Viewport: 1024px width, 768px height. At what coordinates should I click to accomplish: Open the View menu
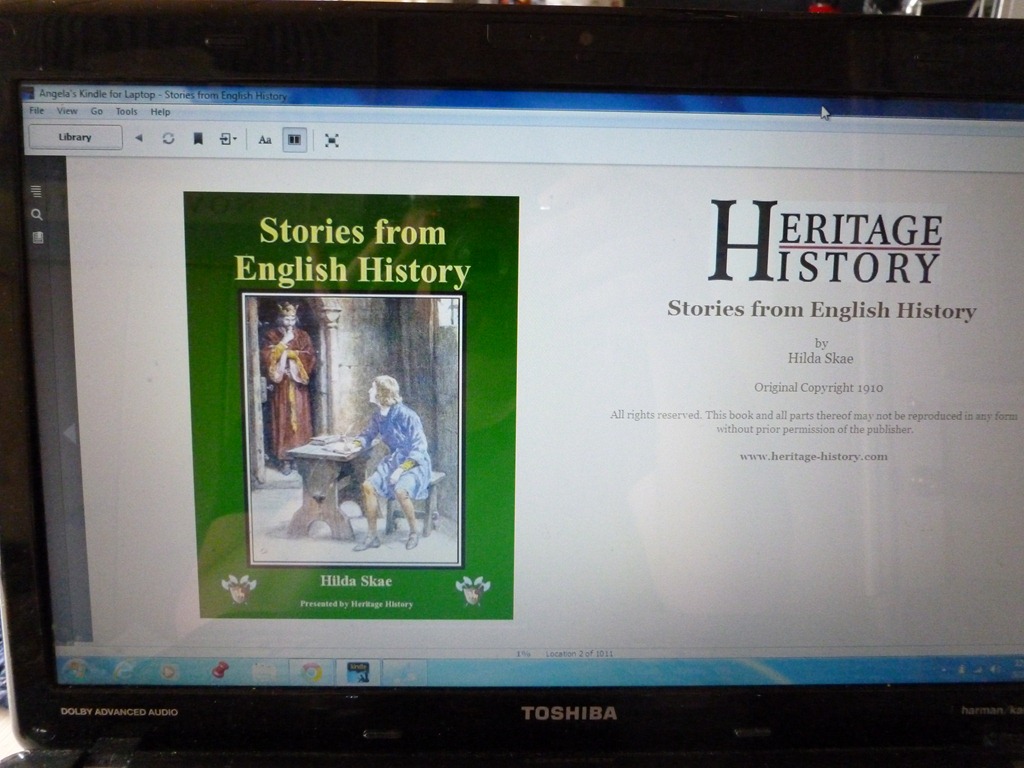tap(67, 111)
